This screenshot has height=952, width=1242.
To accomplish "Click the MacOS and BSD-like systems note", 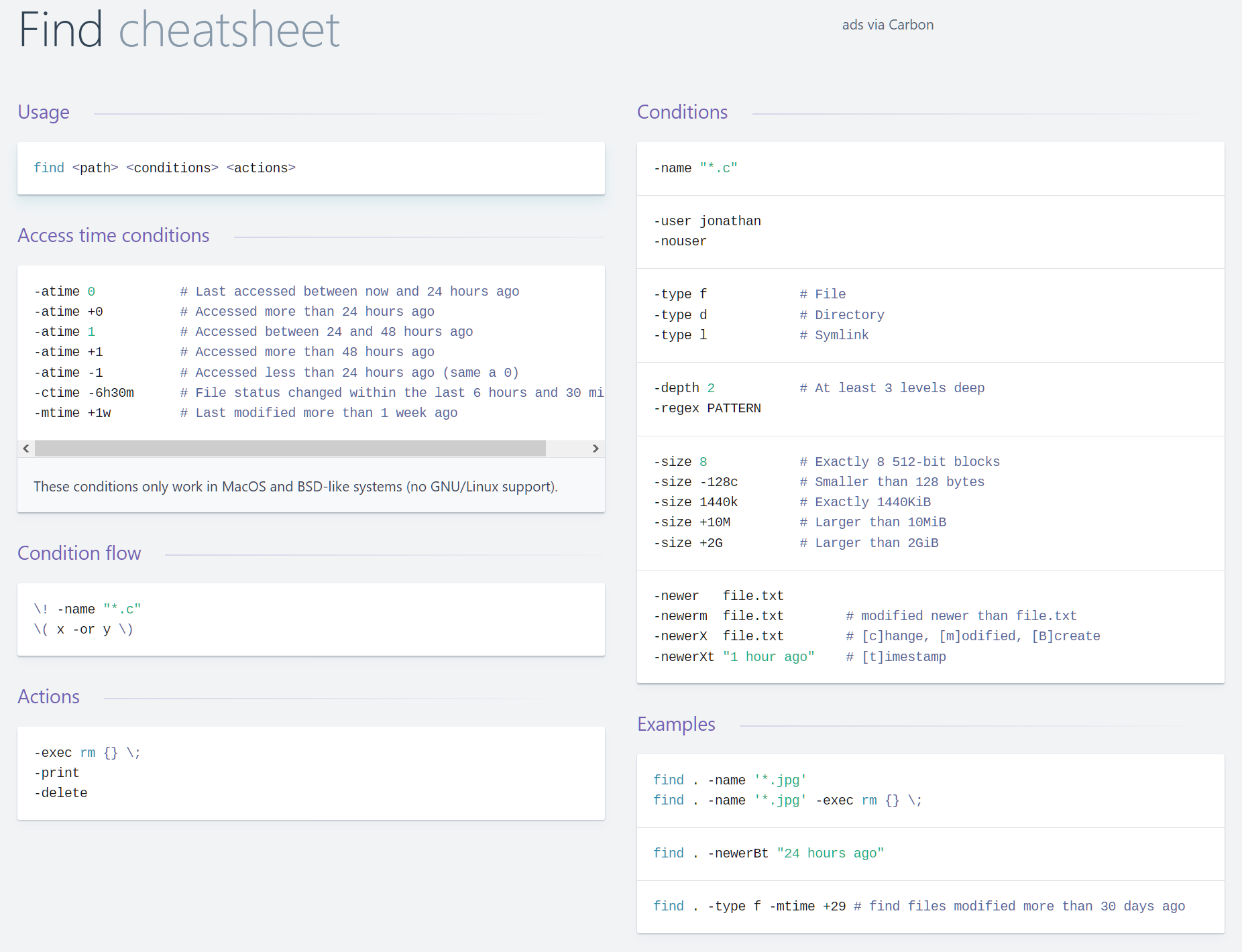I will (296, 487).
